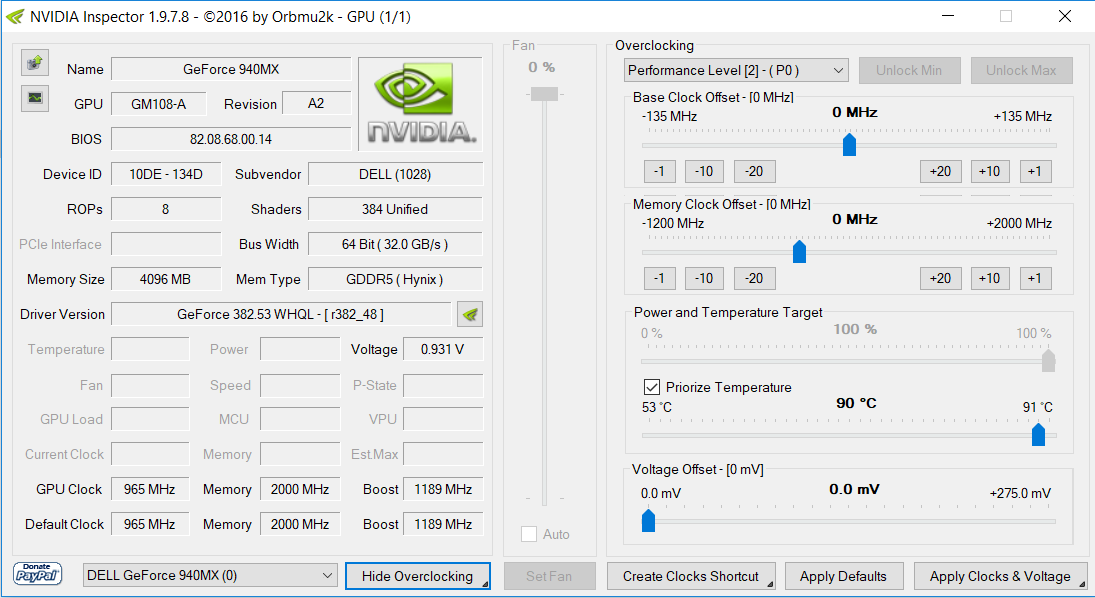Toggle Priorize Temperature checkbox

point(652,387)
